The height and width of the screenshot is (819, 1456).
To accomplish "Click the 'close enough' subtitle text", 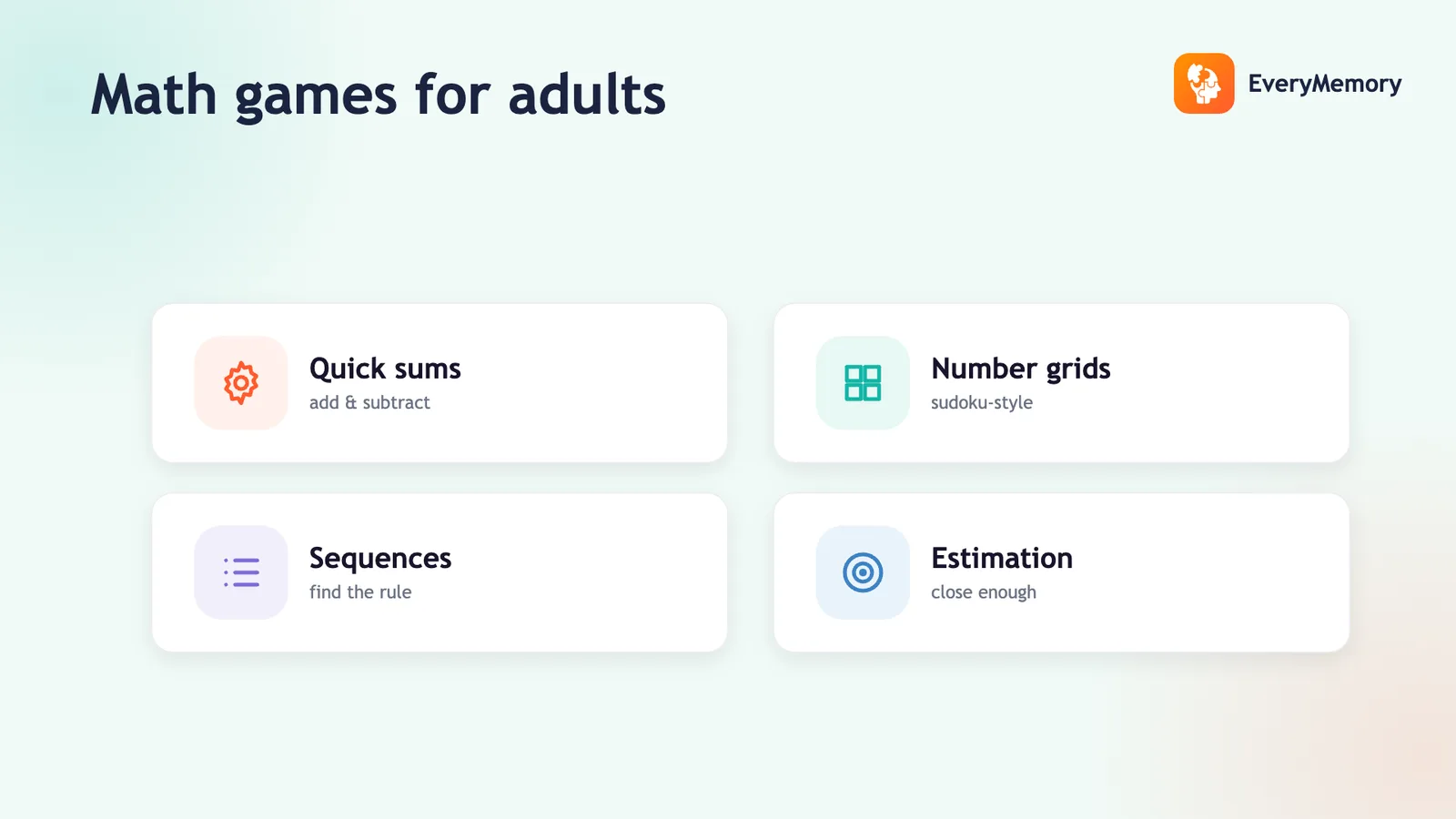I will click(x=984, y=592).
